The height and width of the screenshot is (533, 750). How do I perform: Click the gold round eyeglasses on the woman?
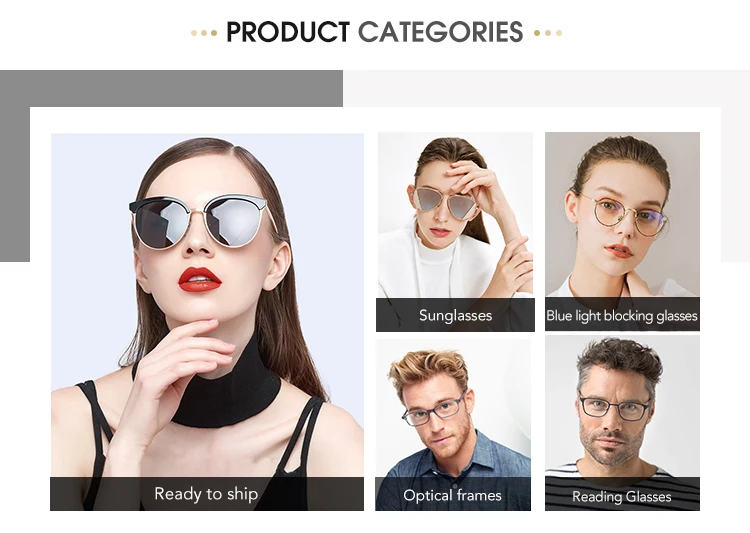tap(627, 217)
